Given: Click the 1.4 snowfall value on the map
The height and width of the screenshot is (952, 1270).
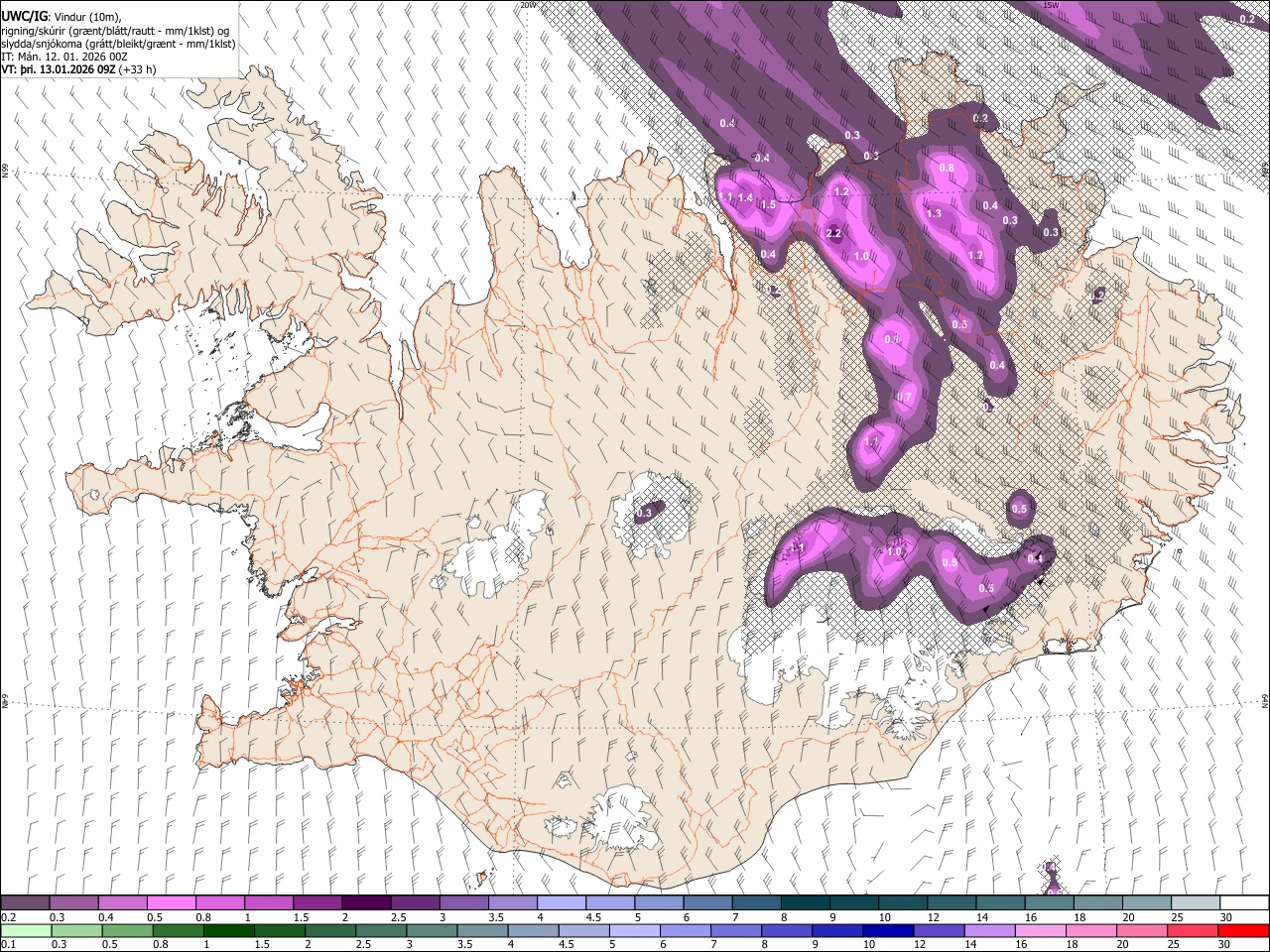Looking at the screenshot, I should coord(745,199).
